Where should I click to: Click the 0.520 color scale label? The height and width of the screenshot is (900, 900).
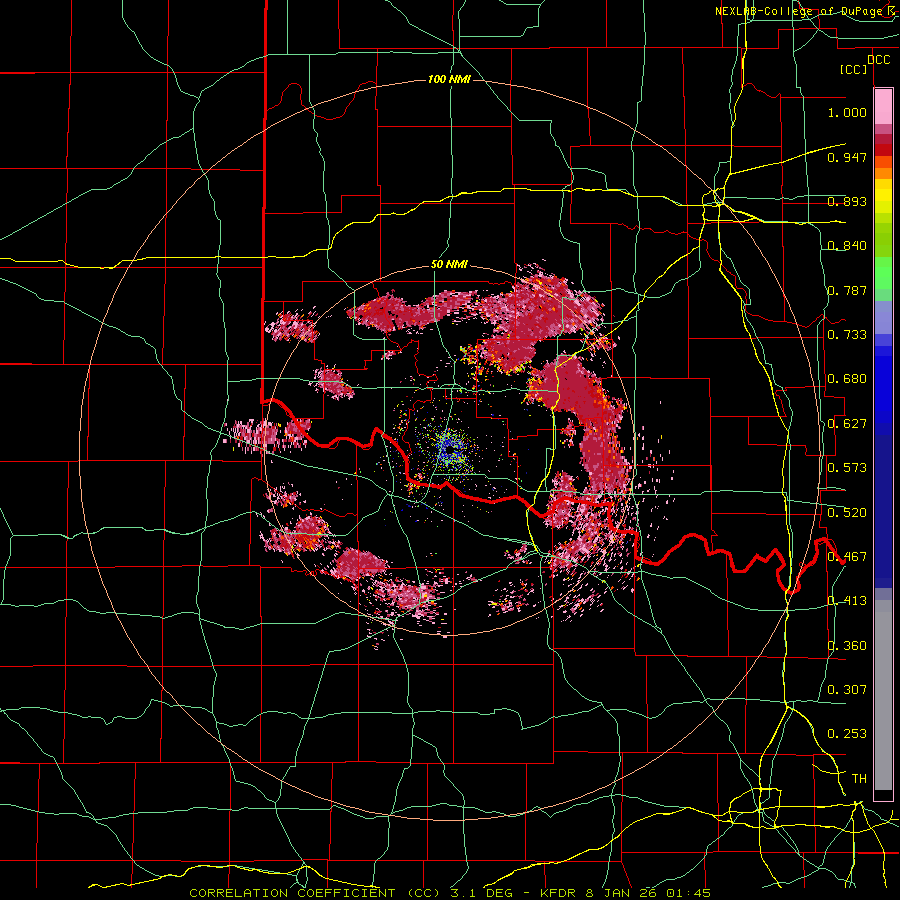tap(847, 513)
